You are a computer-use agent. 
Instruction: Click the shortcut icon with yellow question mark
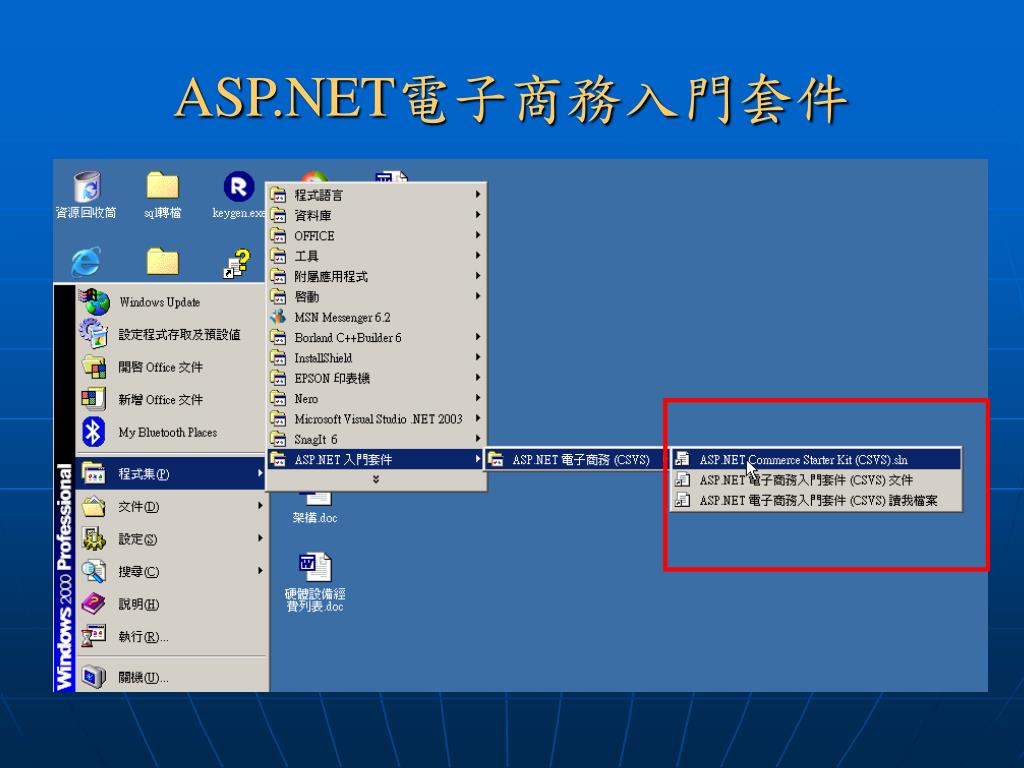point(237,263)
